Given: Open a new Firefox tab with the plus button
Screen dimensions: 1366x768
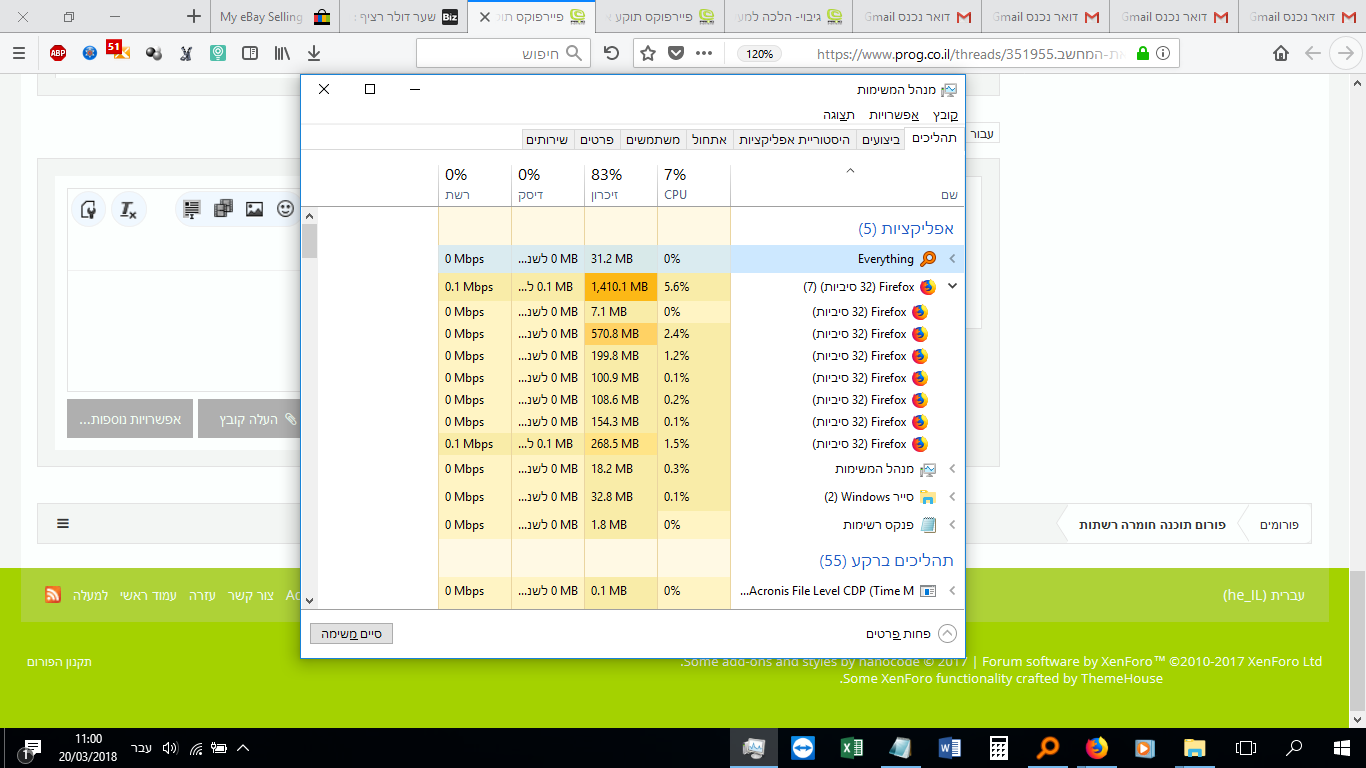Looking at the screenshot, I should pyautogui.click(x=194, y=16).
